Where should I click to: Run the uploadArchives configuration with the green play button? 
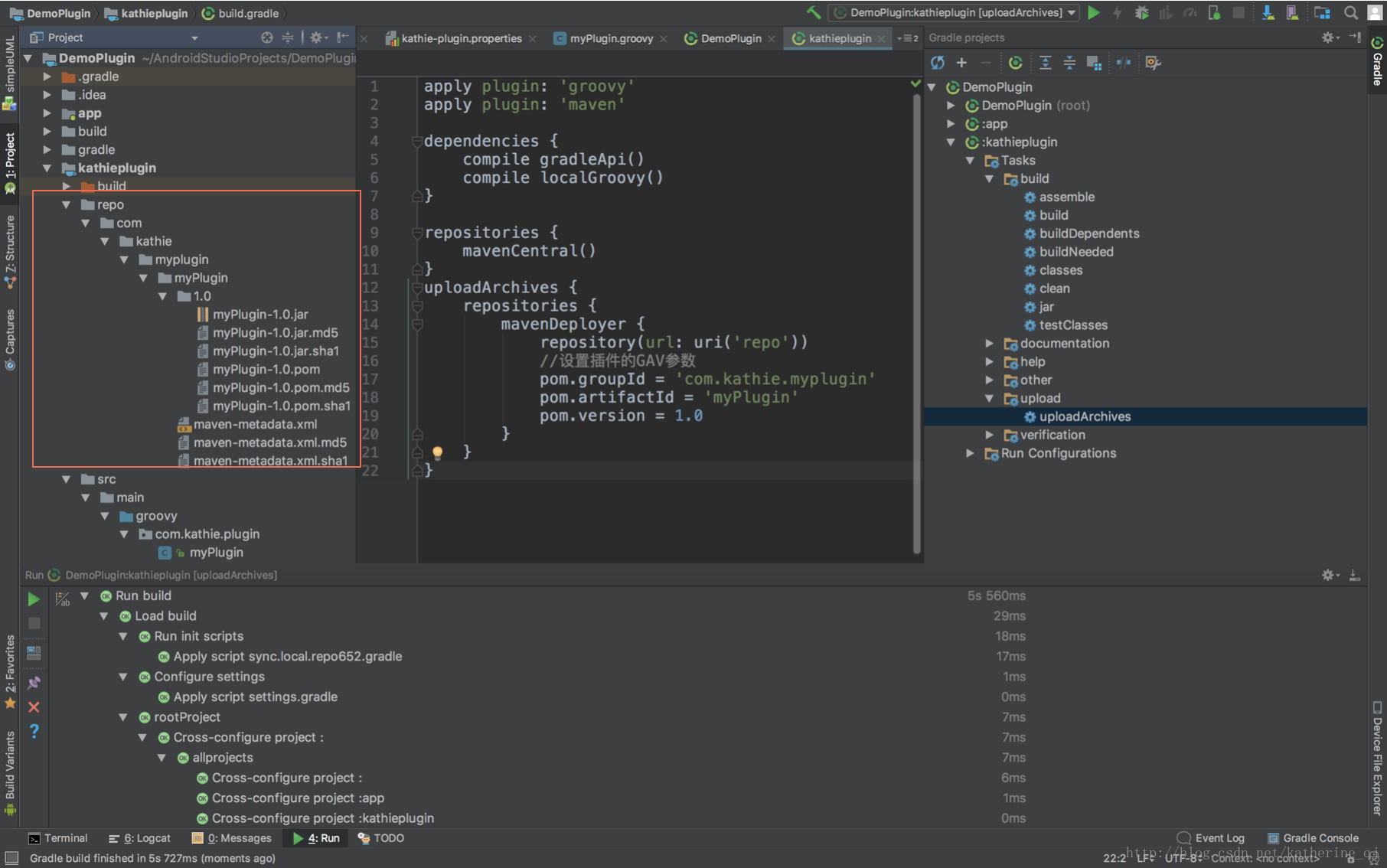(x=1094, y=12)
